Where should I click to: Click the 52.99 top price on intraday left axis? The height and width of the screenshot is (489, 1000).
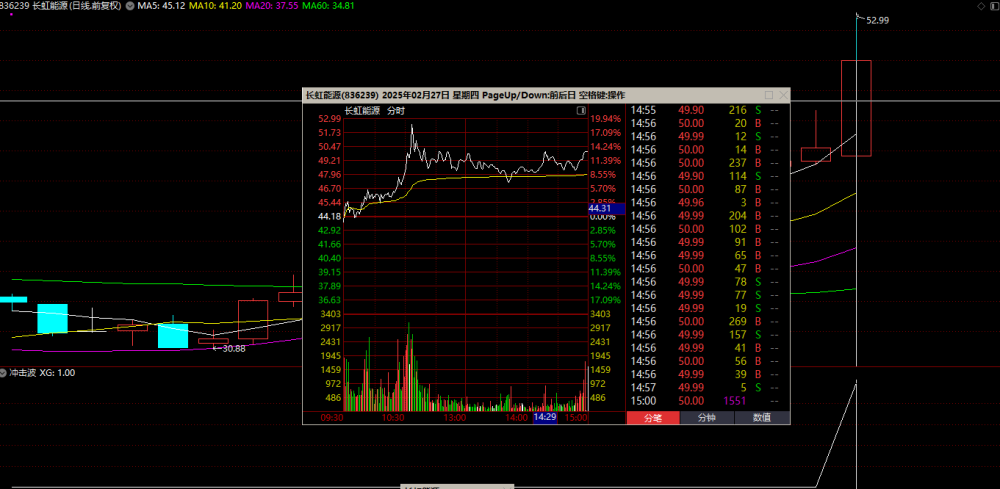tap(330, 119)
